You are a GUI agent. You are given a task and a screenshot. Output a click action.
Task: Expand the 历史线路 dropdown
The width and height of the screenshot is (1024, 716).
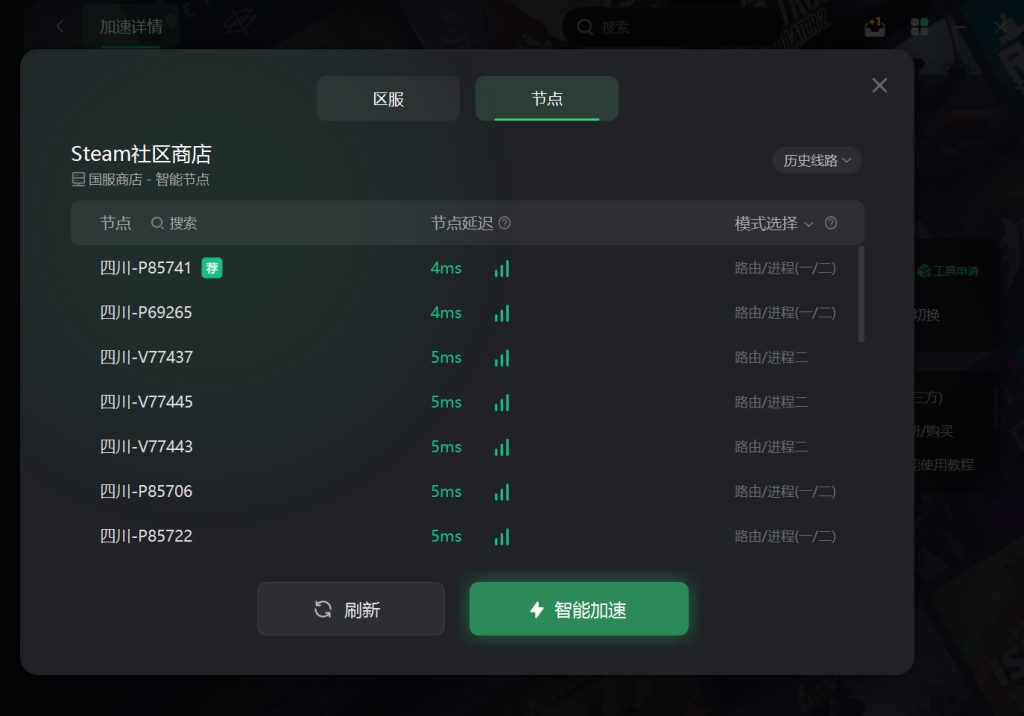click(817, 161)
